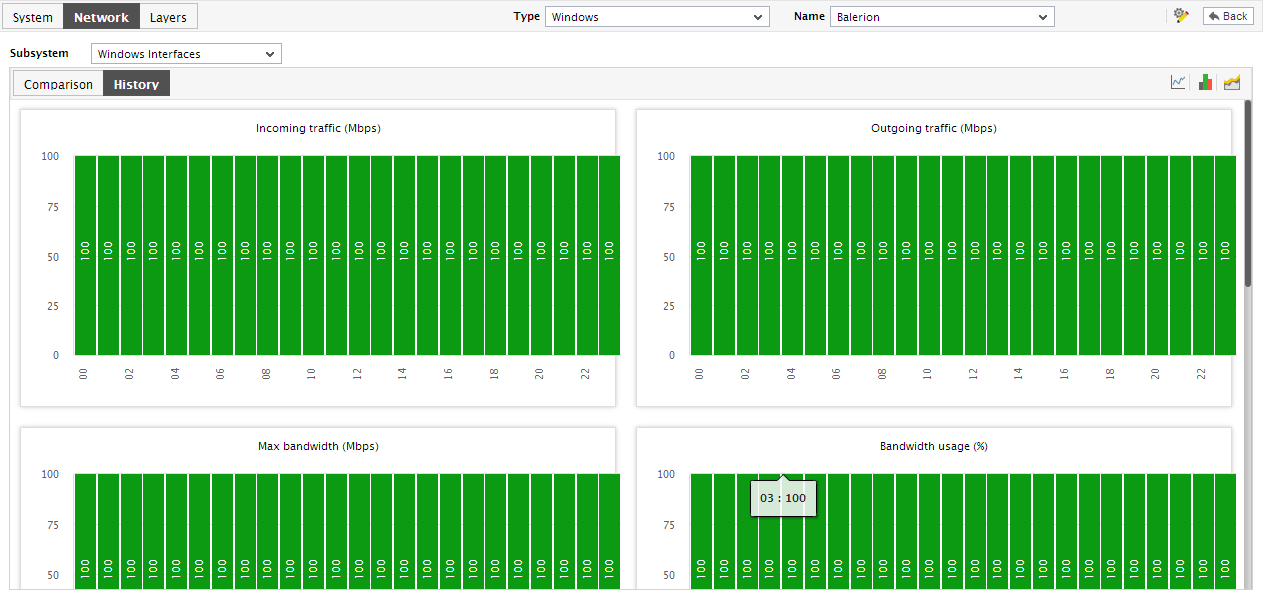Viewport: 1263px width, 593px height.
Task: Click the hour 04 bar in Incoming traffic chart
Action: pyautogui.click(x=177, y=255)
